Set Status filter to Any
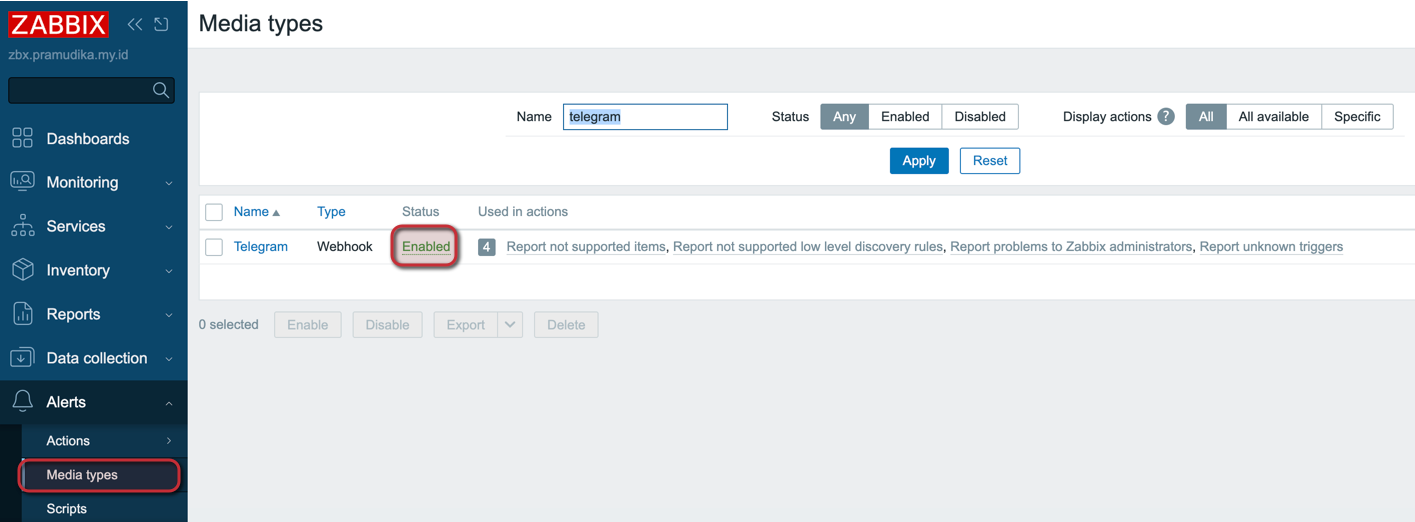 click(x=844, y=116)
